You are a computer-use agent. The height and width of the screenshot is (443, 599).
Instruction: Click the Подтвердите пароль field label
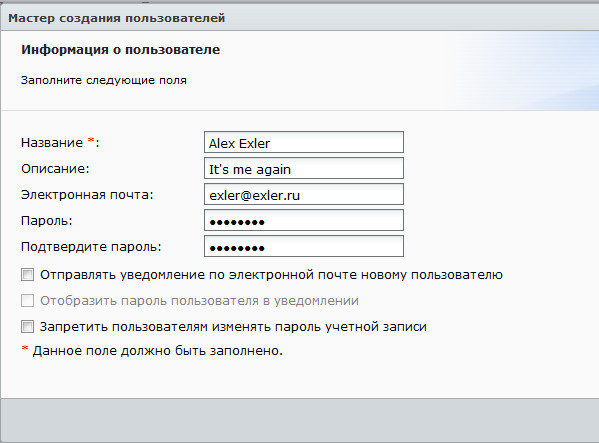[x=91, y=247]
